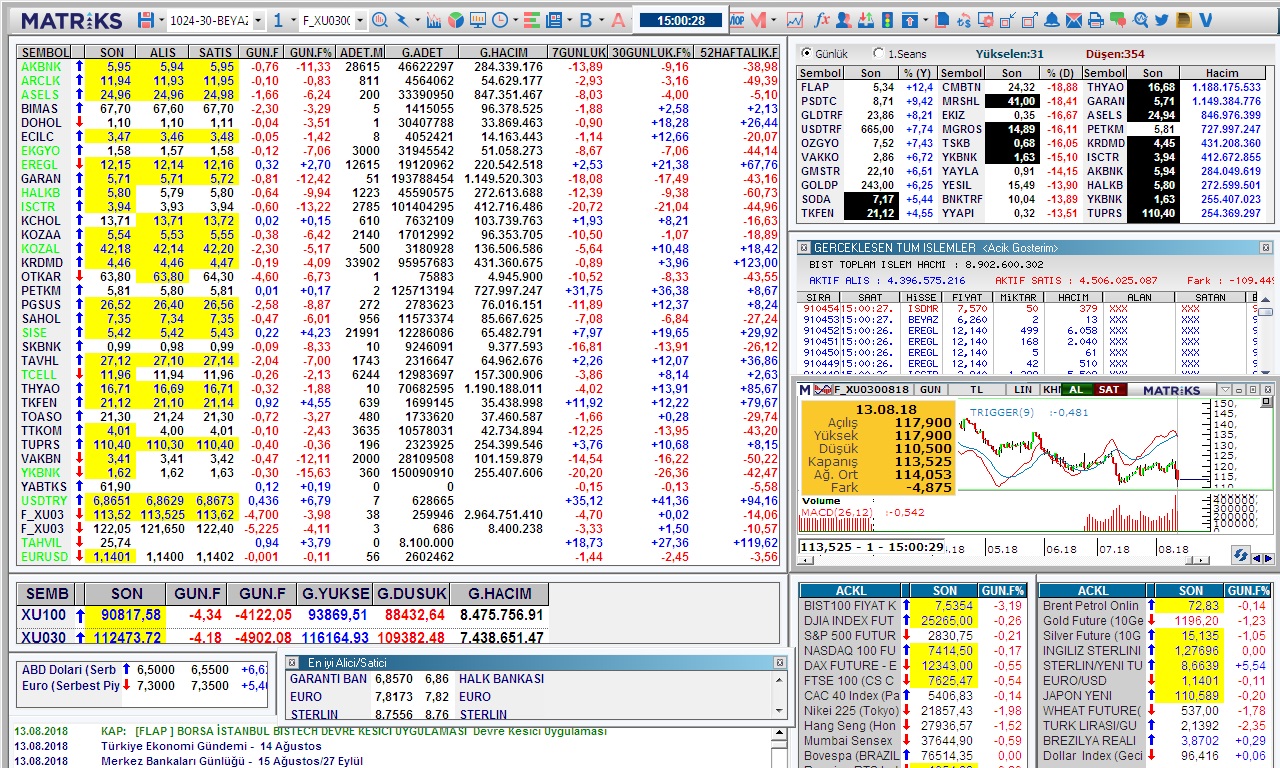1280x768 pixels.
Task: Open chart window triangle dropdown menu
Action: tap(1225, 390)
